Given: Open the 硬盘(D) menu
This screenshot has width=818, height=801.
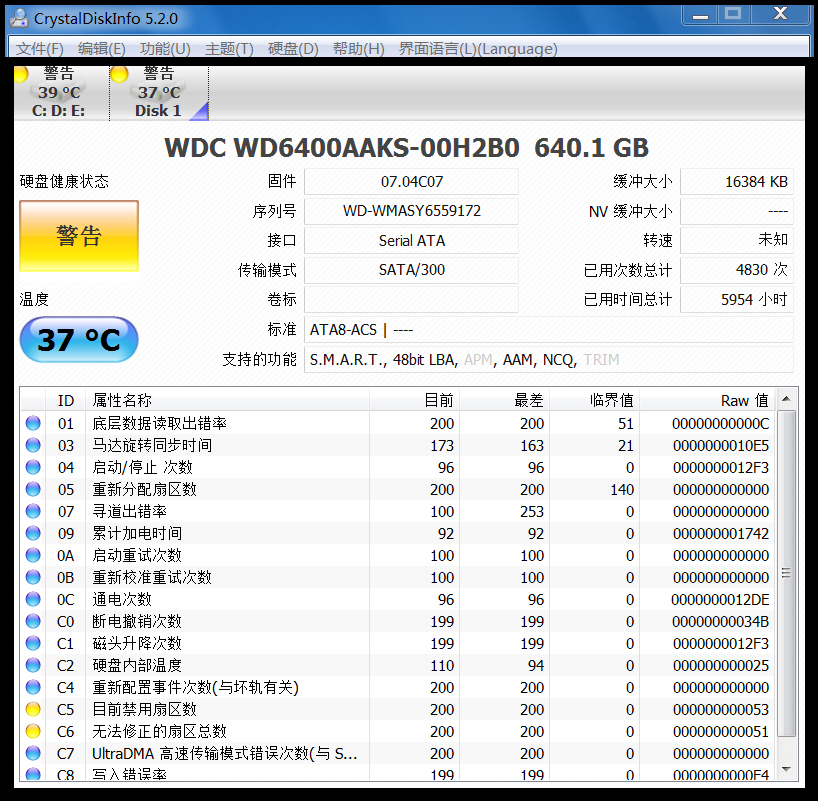Looking at the screenshot, I should tap(293, 49).
